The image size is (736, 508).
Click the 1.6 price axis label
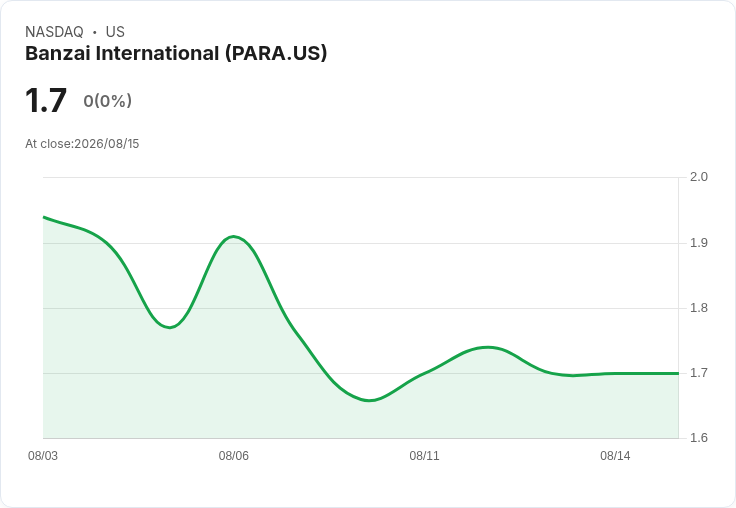pyautogui.click(x=698, y=438)
